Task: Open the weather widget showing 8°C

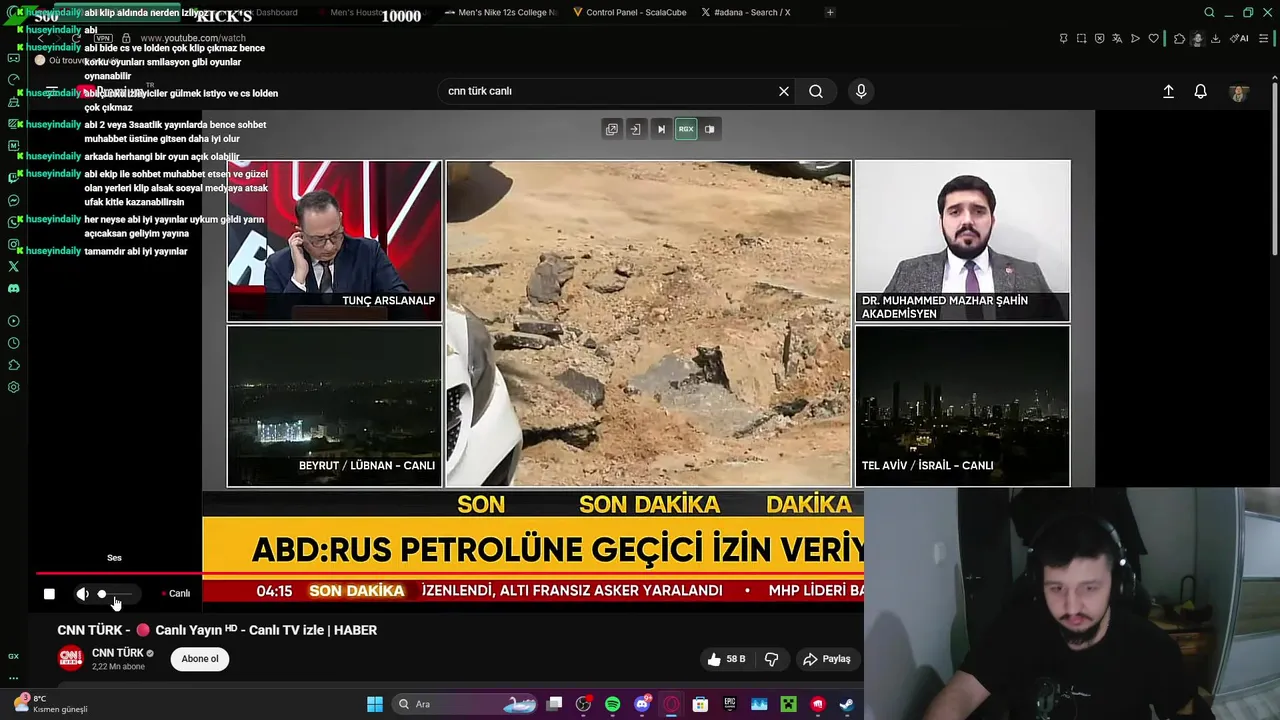Action: tap(50, 704)
